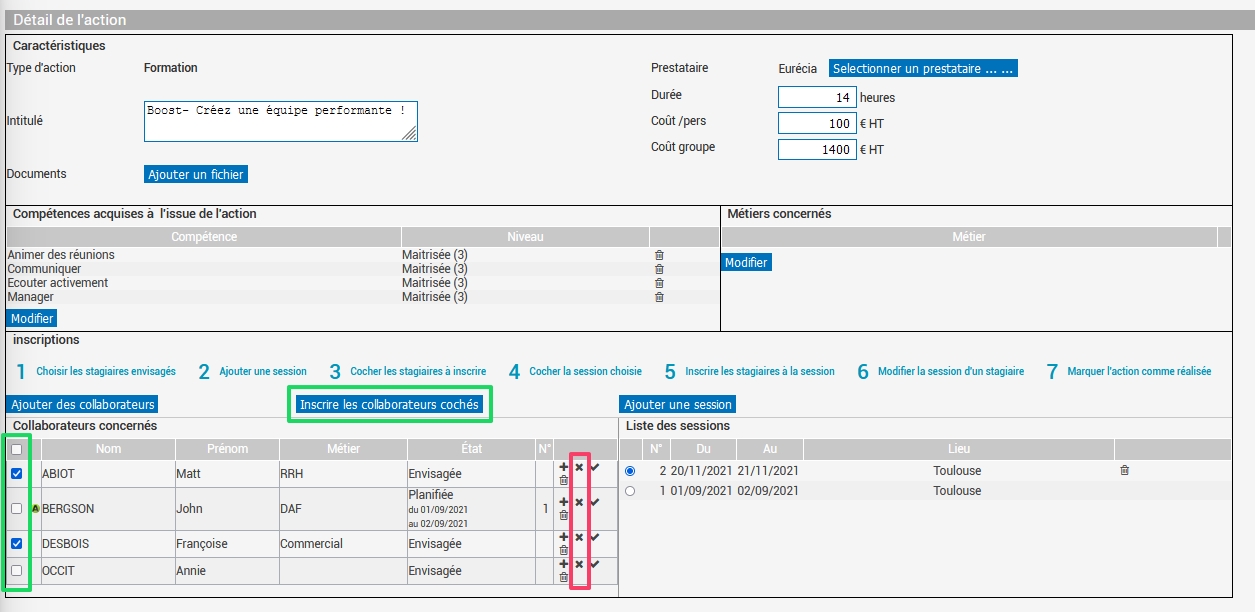Open step 'Modifier la session d'un stagiaire'
1255x612 pixels.
951,371
